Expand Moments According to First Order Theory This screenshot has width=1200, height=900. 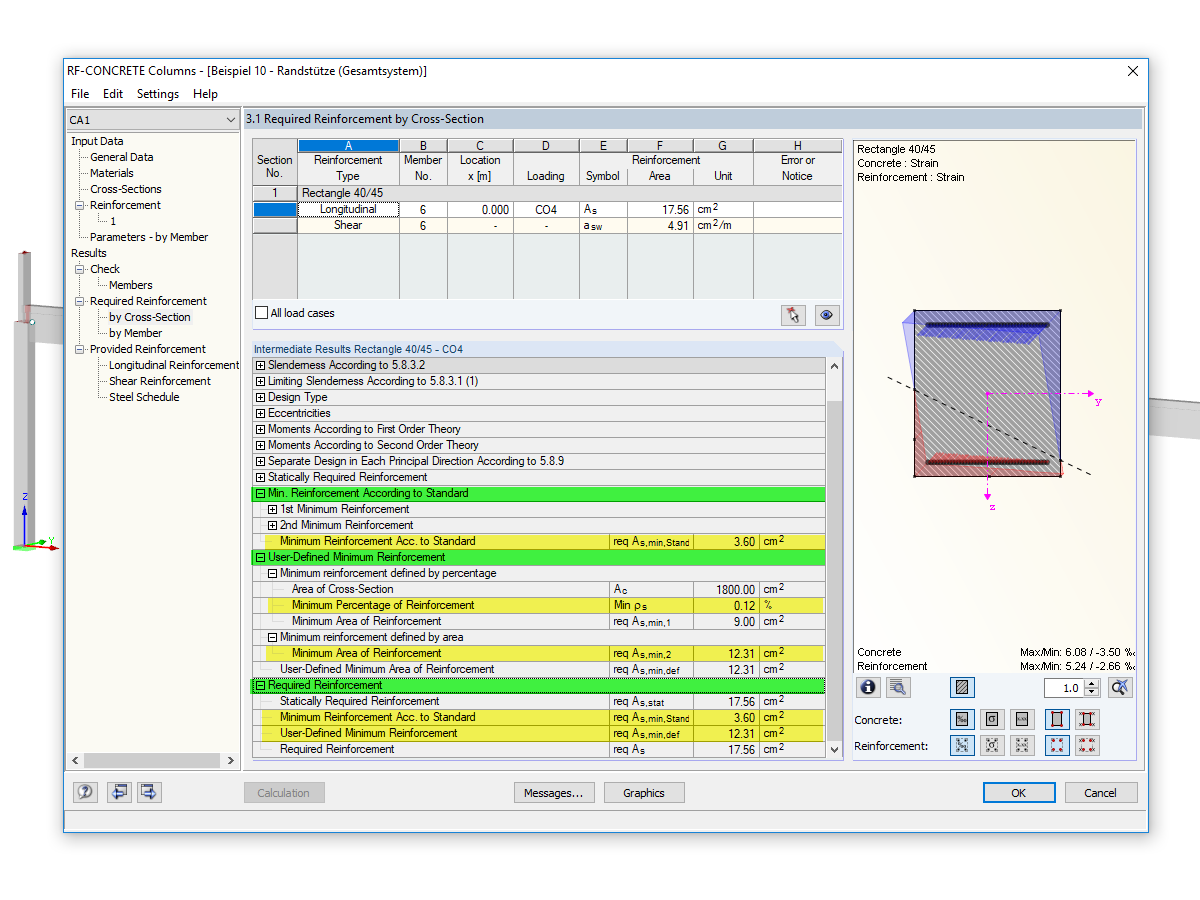pos(261,429)
